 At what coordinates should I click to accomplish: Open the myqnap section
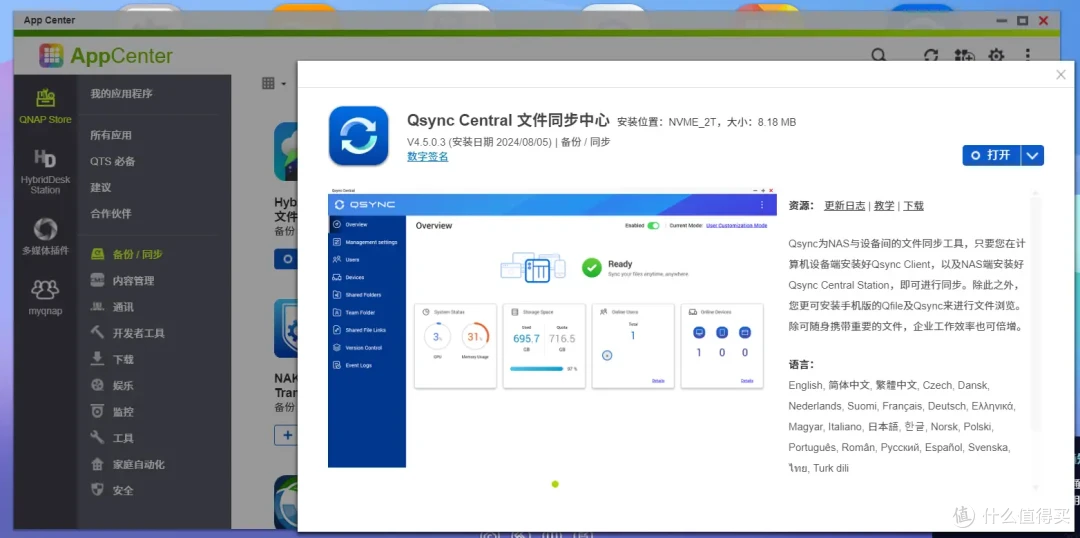pyautogui.click(x=45, y=298)
